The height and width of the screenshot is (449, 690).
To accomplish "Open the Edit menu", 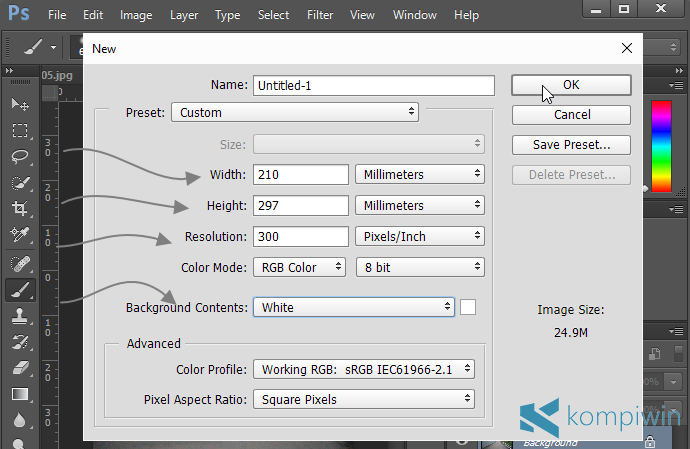I will 93,15.
